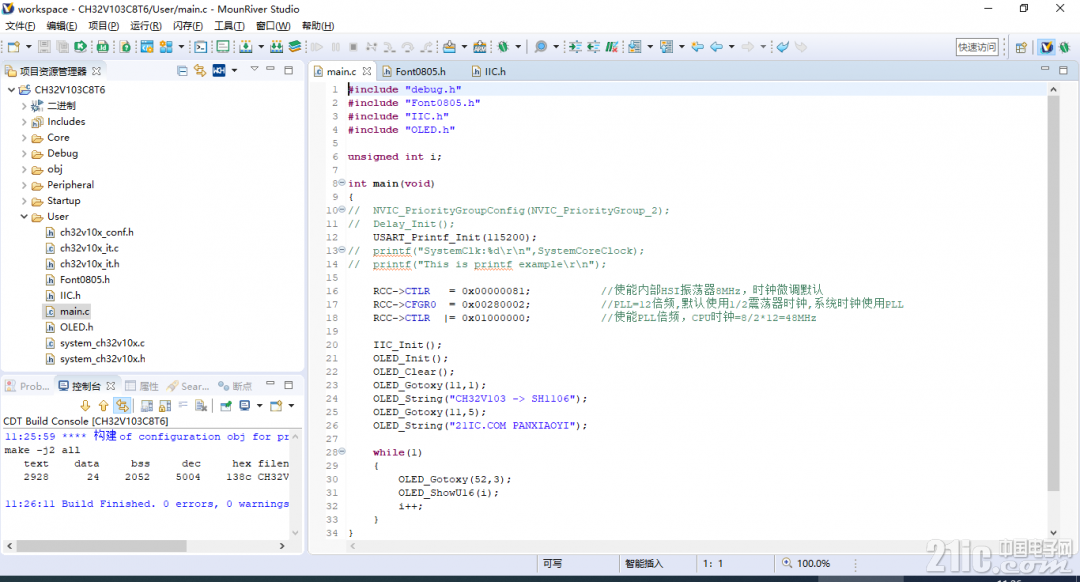Open the Display Selected Console dropdown arrow
Image resolution: width=1080 pixels, height=582 pixels.
(260, 406)
